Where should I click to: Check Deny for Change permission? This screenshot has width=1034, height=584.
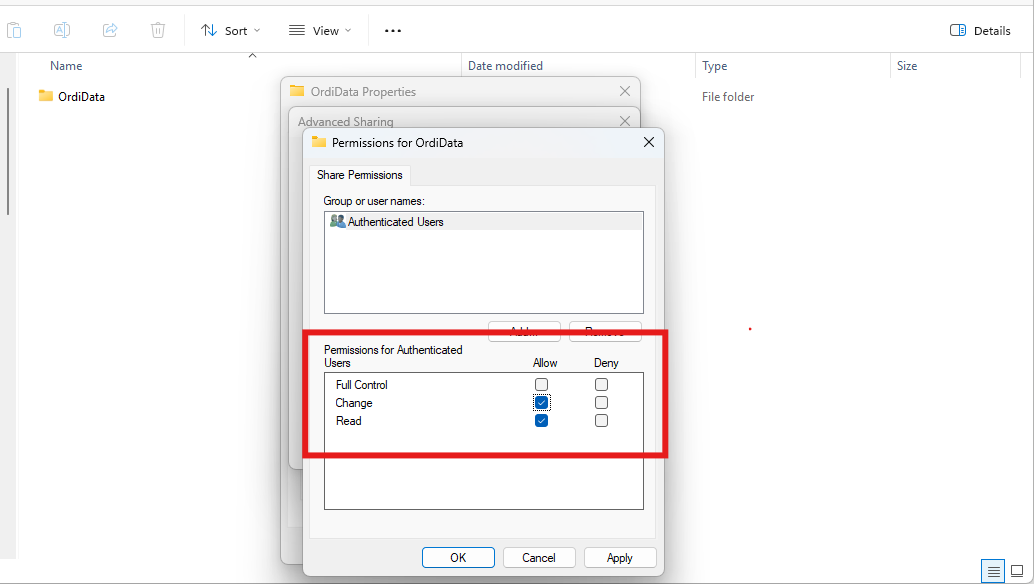click(601, 402)
